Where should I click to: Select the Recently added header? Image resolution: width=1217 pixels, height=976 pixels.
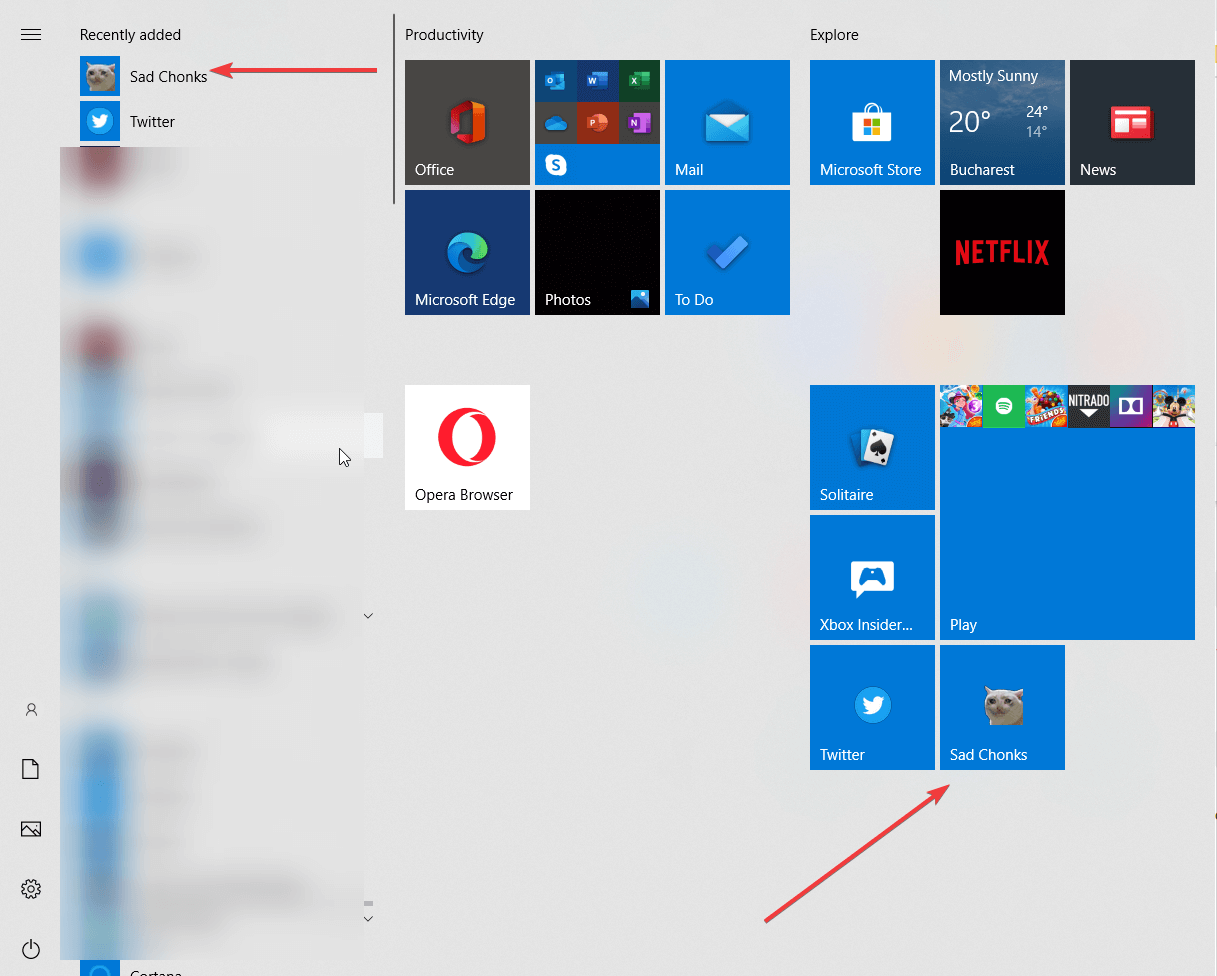pos(130,35)
